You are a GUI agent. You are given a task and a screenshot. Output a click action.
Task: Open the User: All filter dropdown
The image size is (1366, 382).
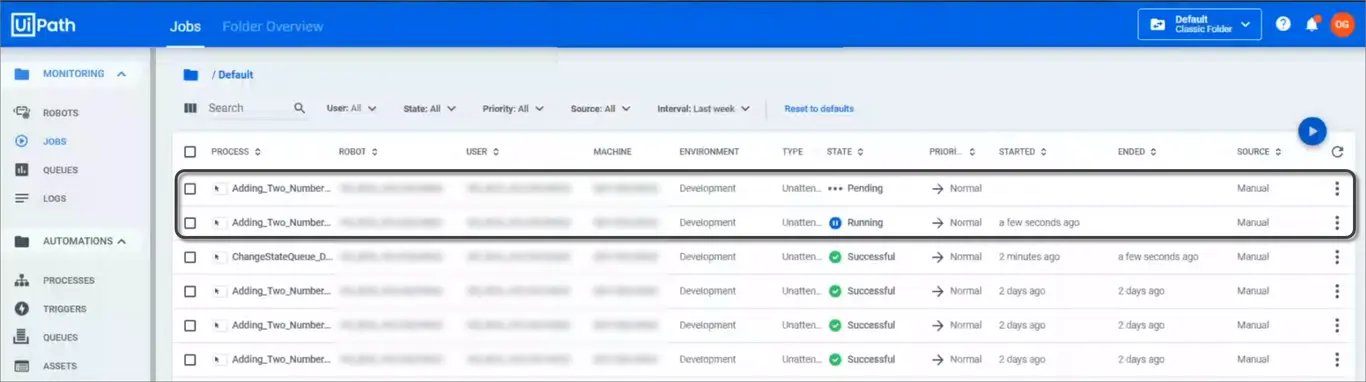[x=351, y=108]
